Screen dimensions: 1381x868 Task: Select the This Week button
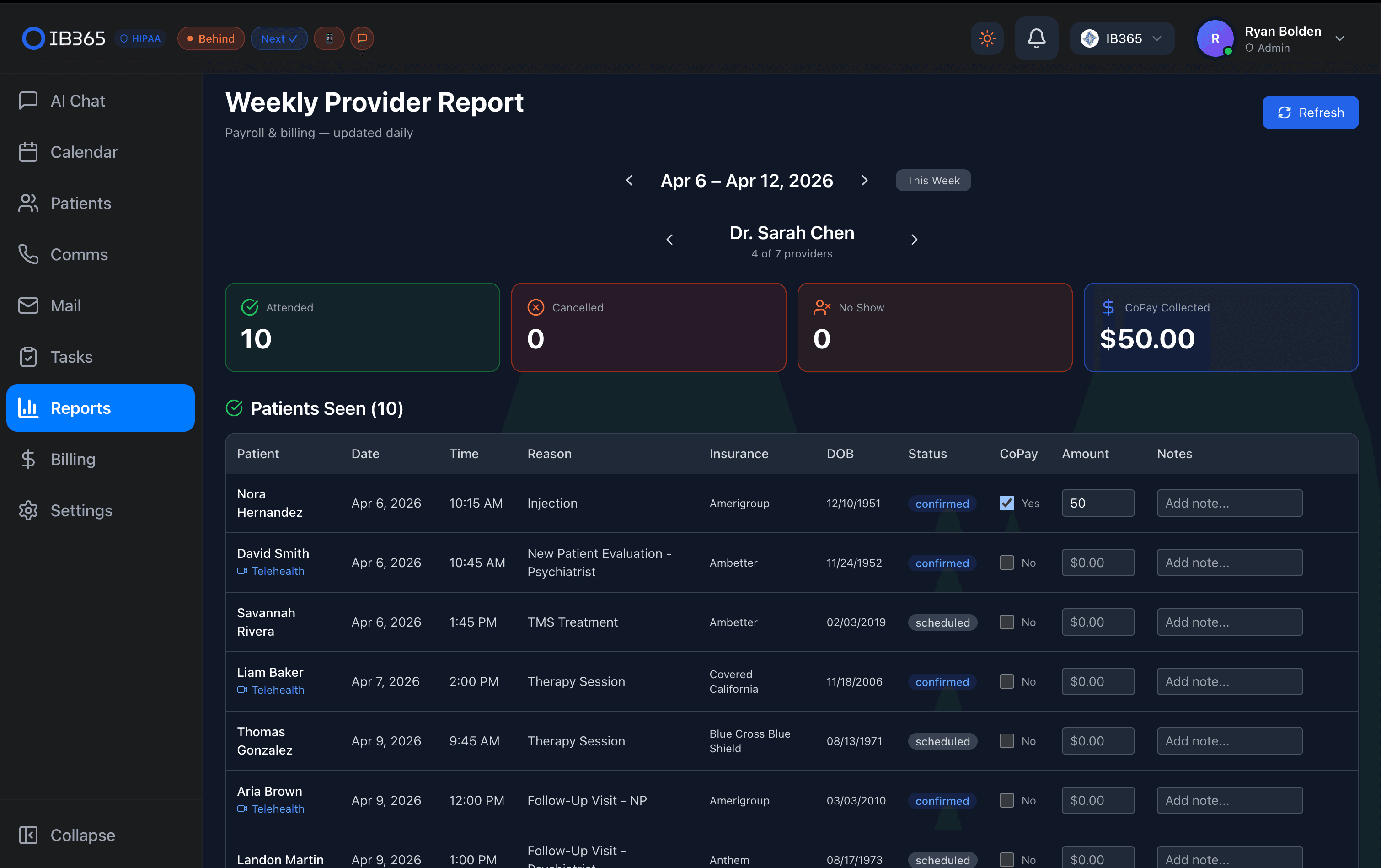coord(932,180)
